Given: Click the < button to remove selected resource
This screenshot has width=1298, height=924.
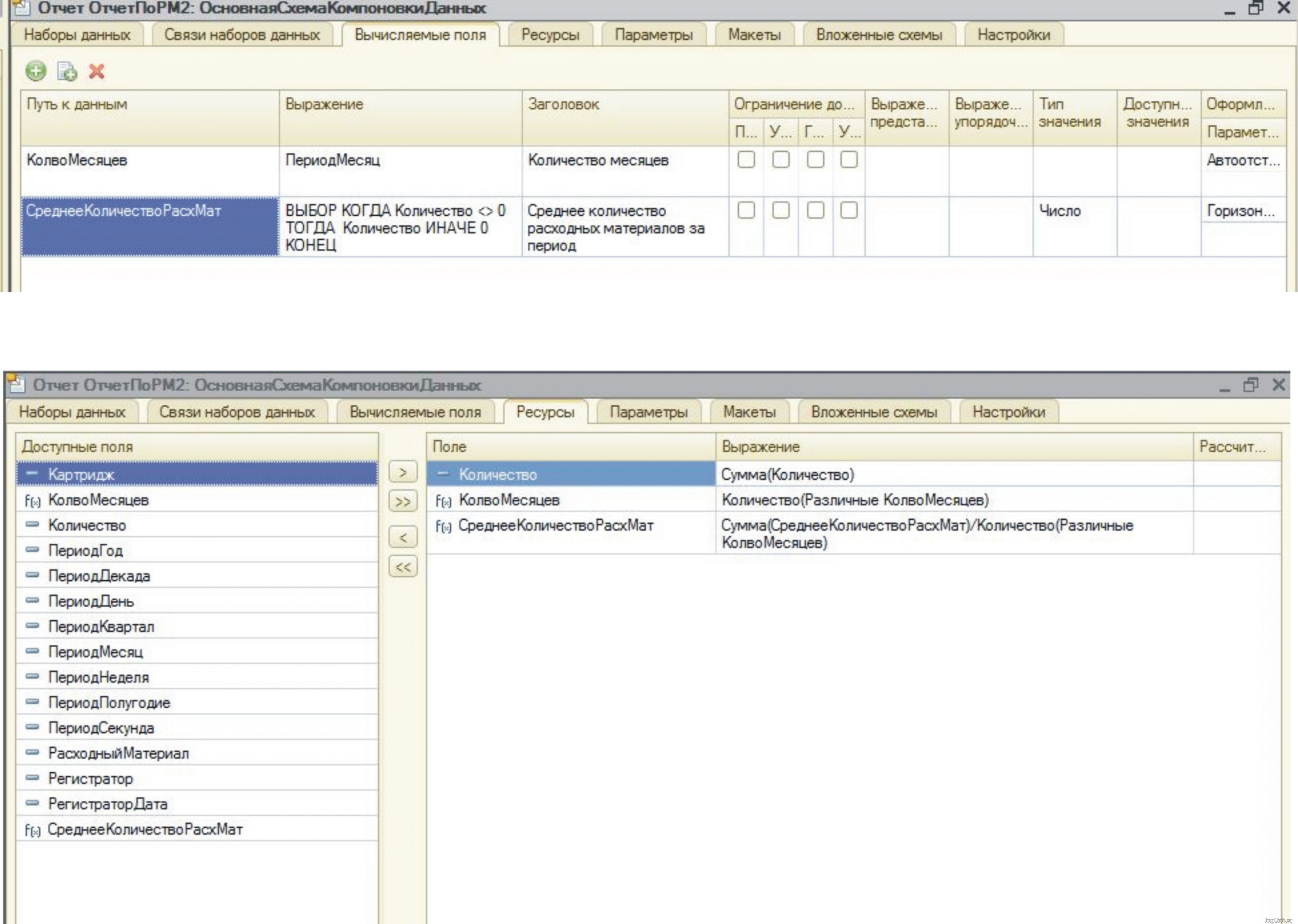Looking at the screenshot, I should 403,537.
